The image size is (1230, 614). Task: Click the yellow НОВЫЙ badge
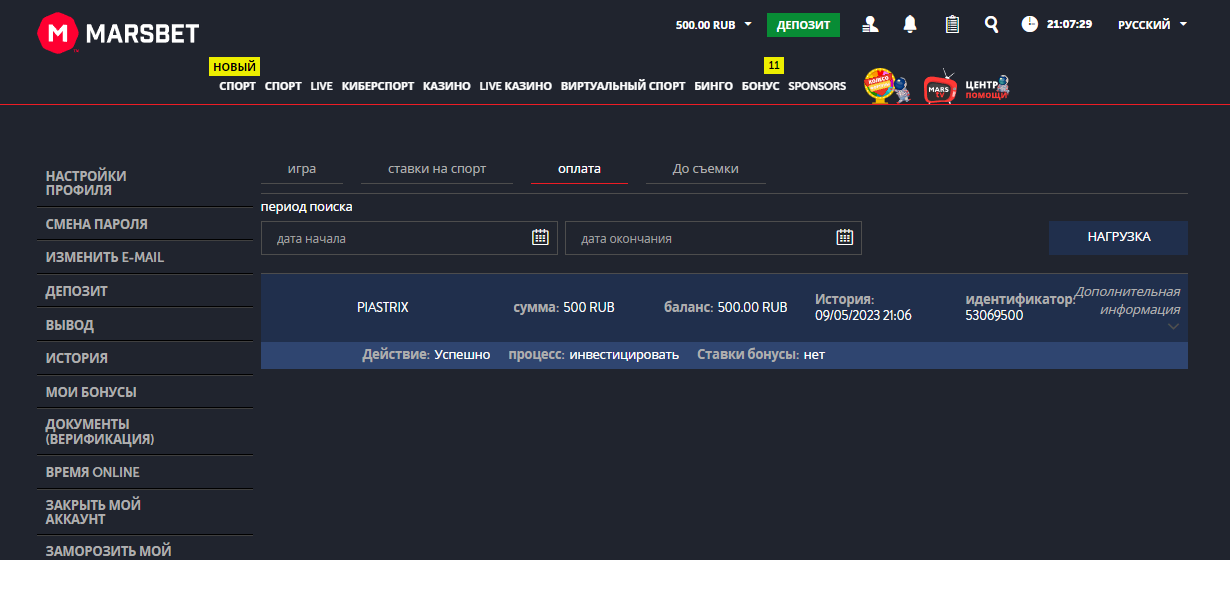pos(234,67)
